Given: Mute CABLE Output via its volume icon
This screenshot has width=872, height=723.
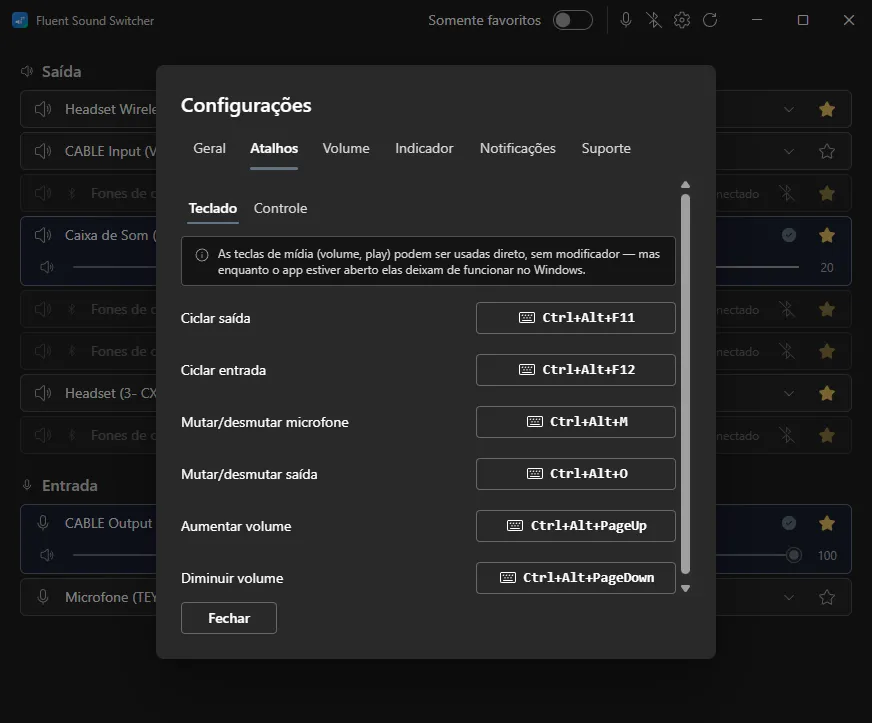Looking at the screenshot, I should pos(47,555).
